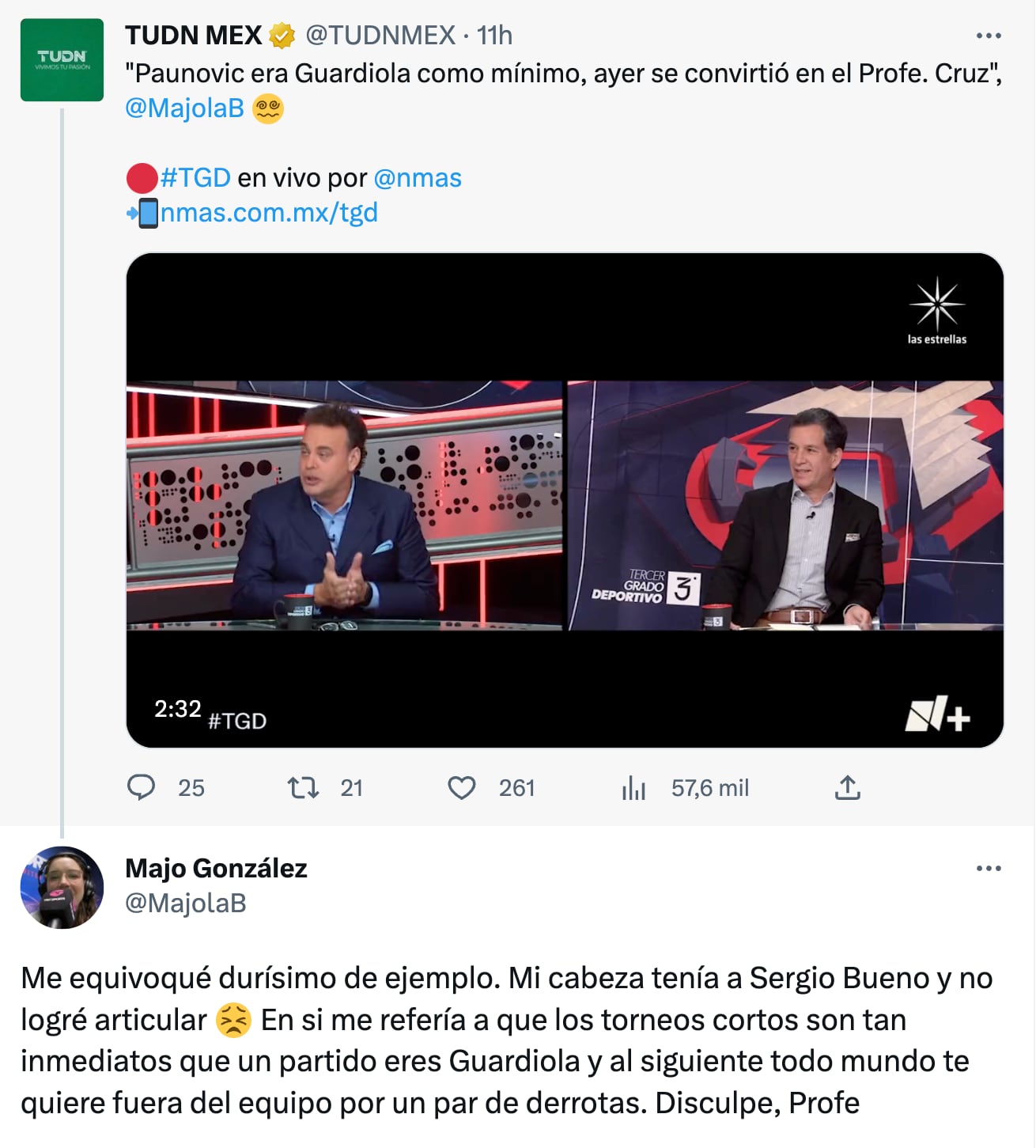Click the Majo González display name

coord(216,869)
